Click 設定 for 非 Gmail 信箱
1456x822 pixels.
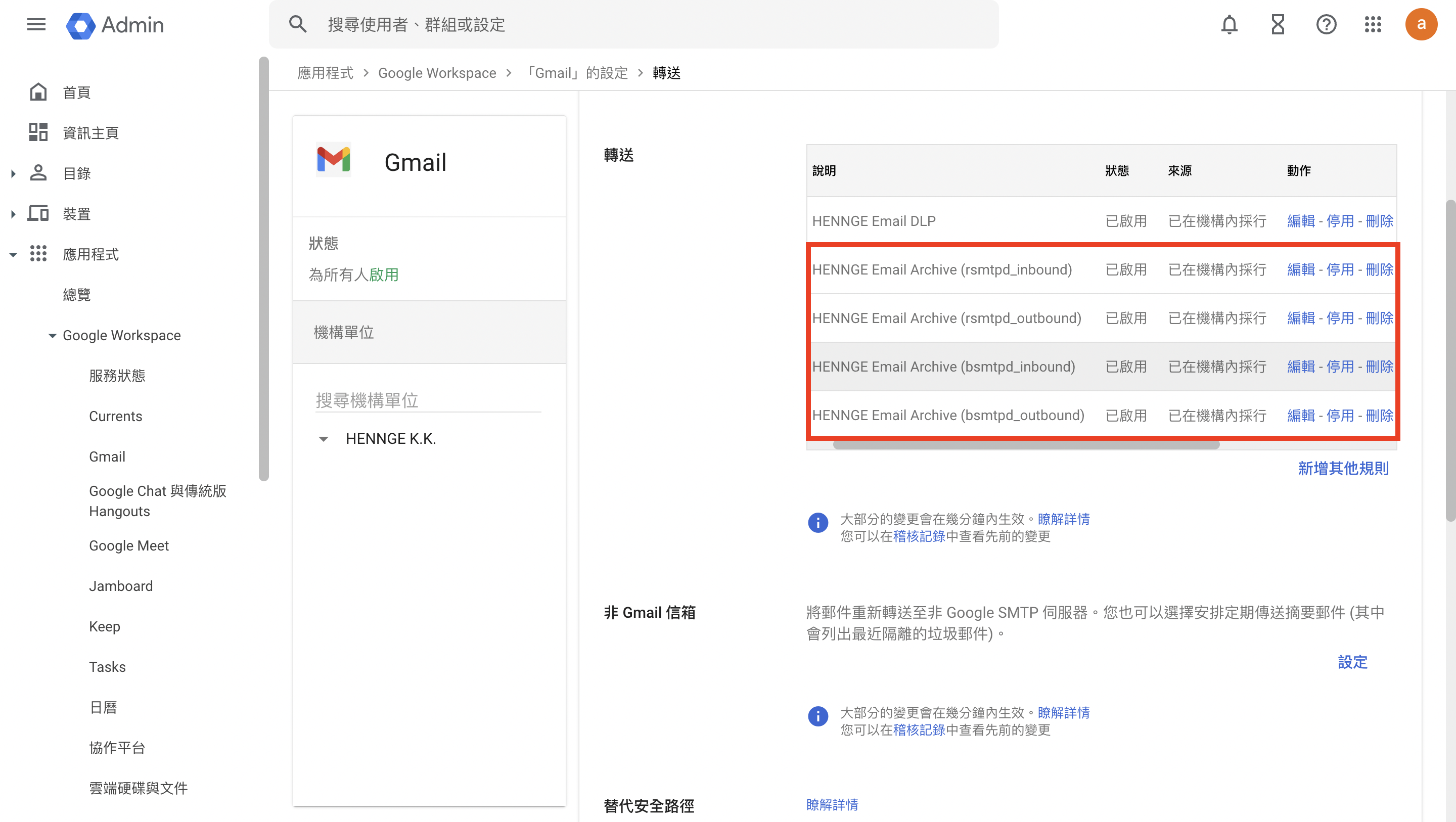coord(1352,662)
